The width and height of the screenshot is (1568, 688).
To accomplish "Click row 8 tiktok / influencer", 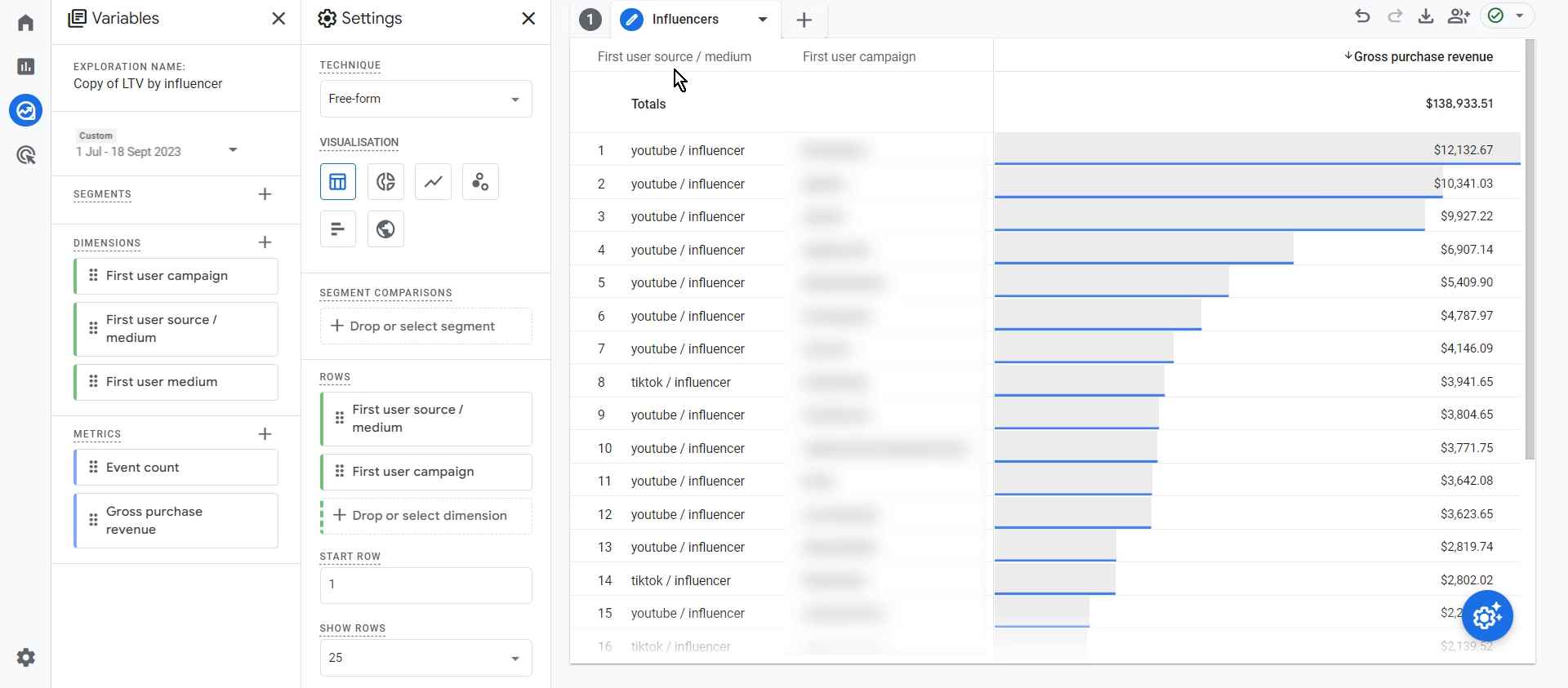I will coord(681,382).
